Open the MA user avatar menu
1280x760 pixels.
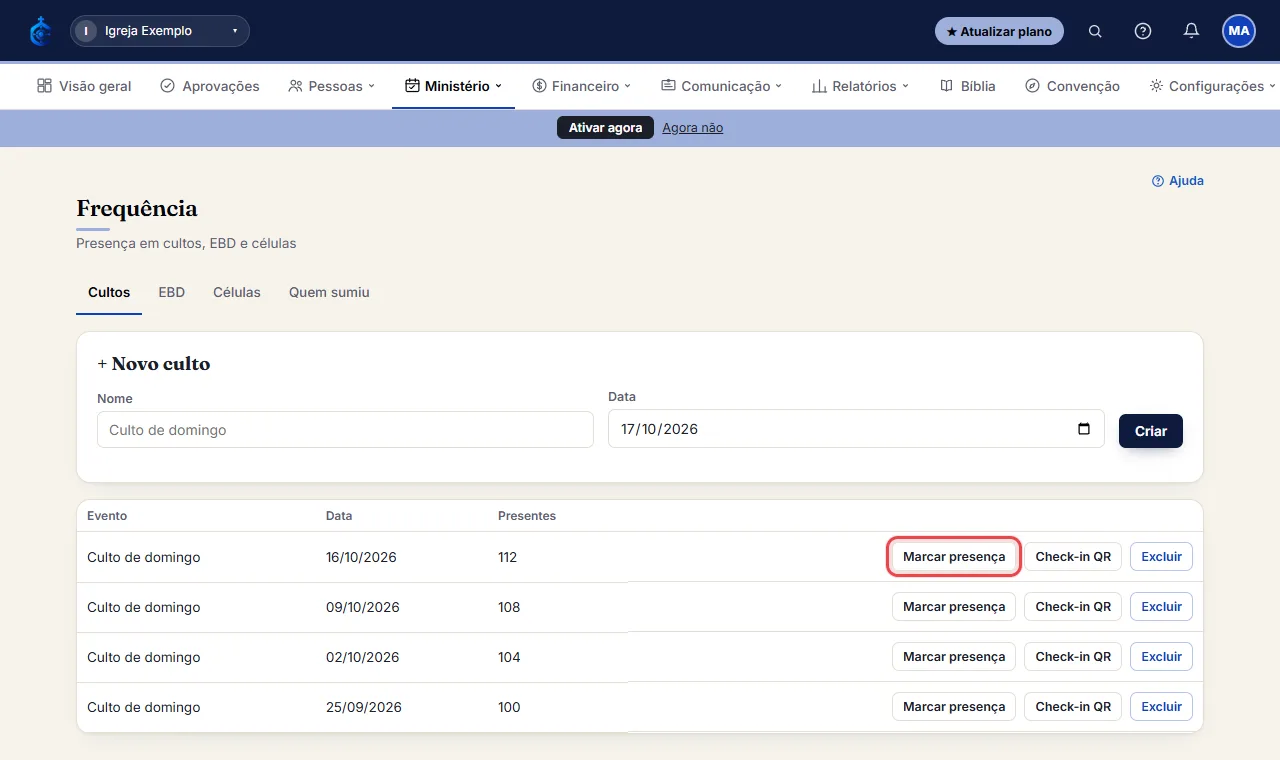pyautogui.click(x=1239, y=31)
